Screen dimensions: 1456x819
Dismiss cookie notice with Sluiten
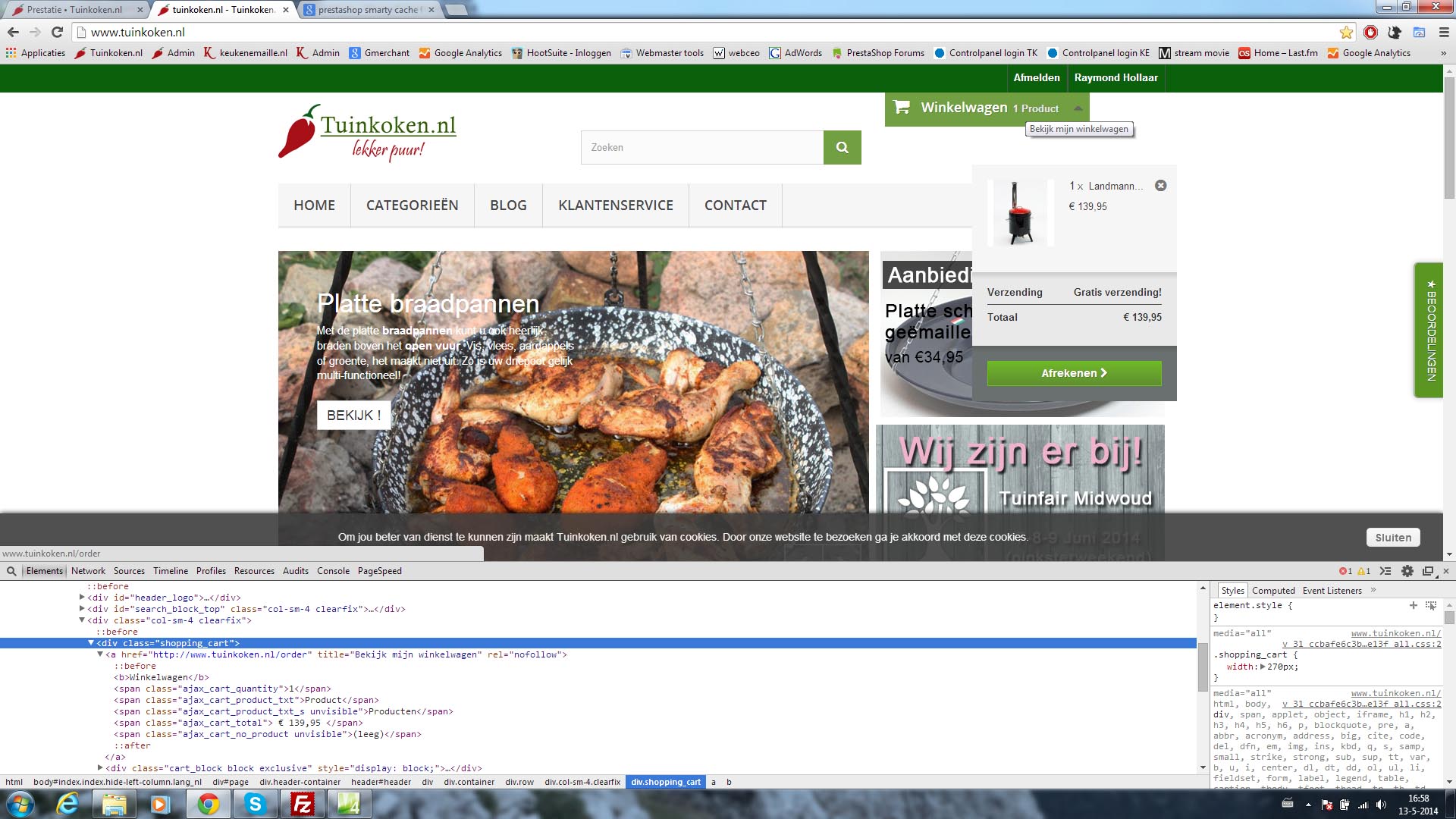[x=1393, y=538]
